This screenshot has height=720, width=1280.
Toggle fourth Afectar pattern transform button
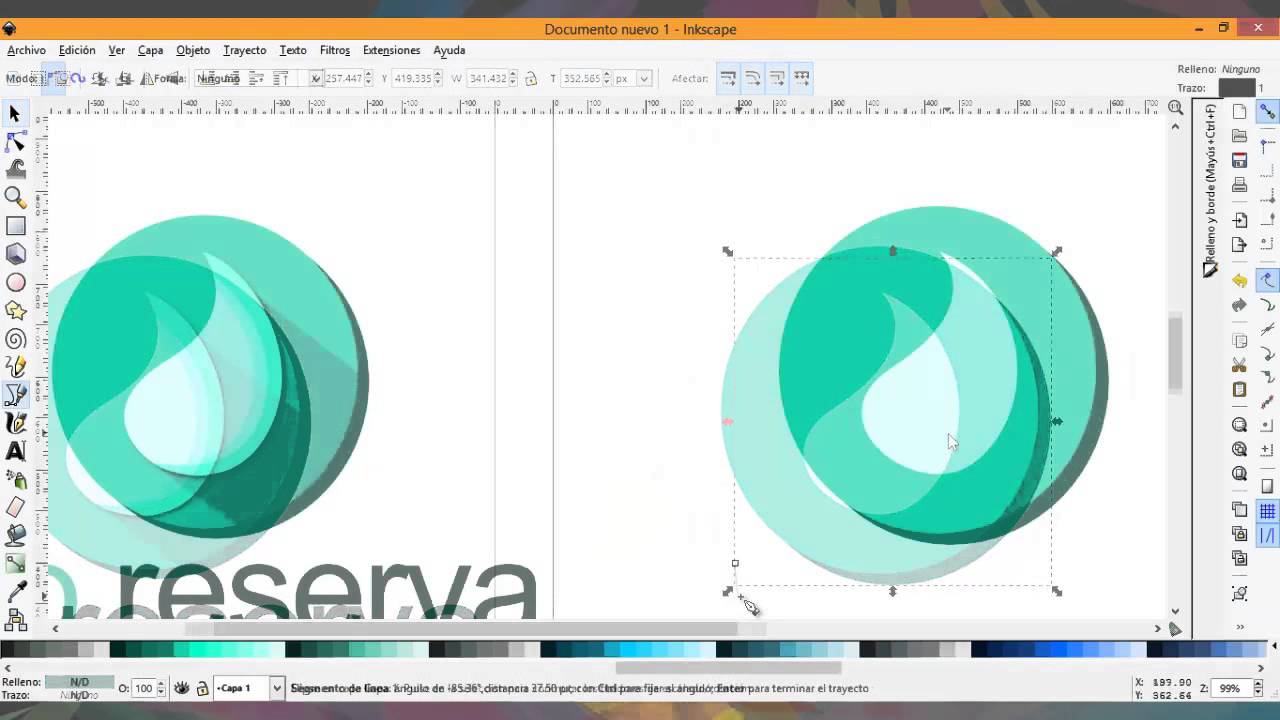click(801, 78)
